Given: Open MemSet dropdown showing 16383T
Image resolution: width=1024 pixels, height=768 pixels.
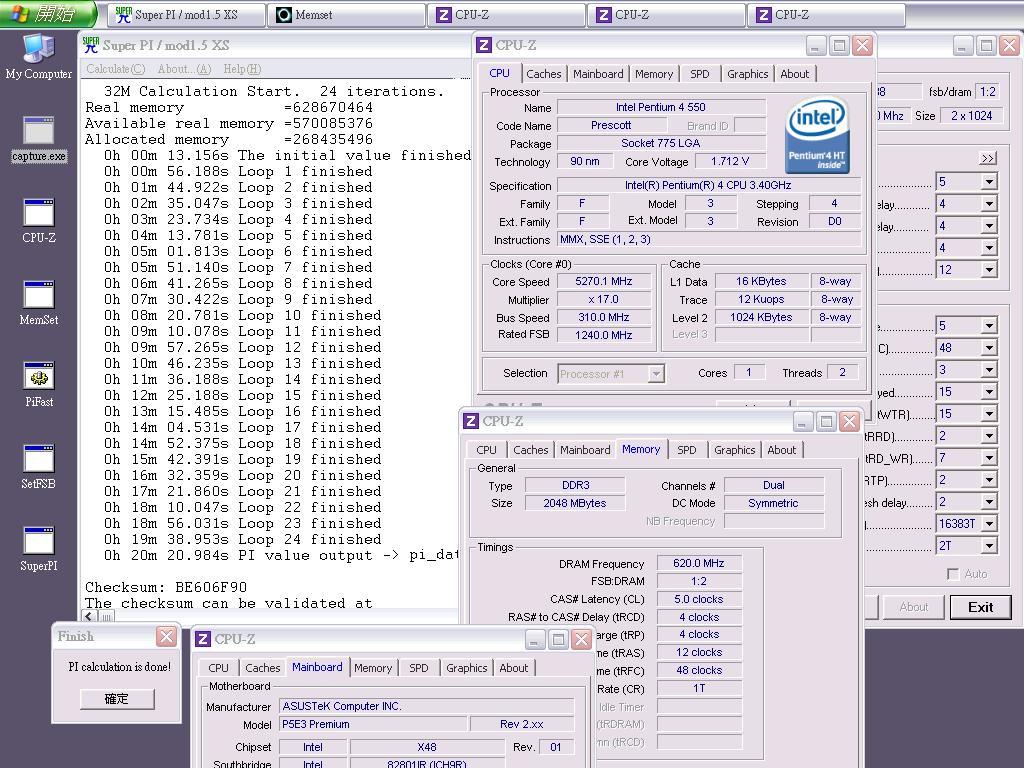Looking at the screenshot, I should coord(967,524).
